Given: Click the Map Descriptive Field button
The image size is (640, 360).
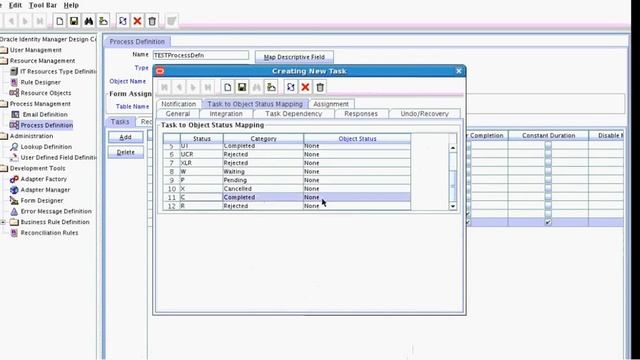Looking at the screenshot, I should pyautogui.click(x=294, y=57).
